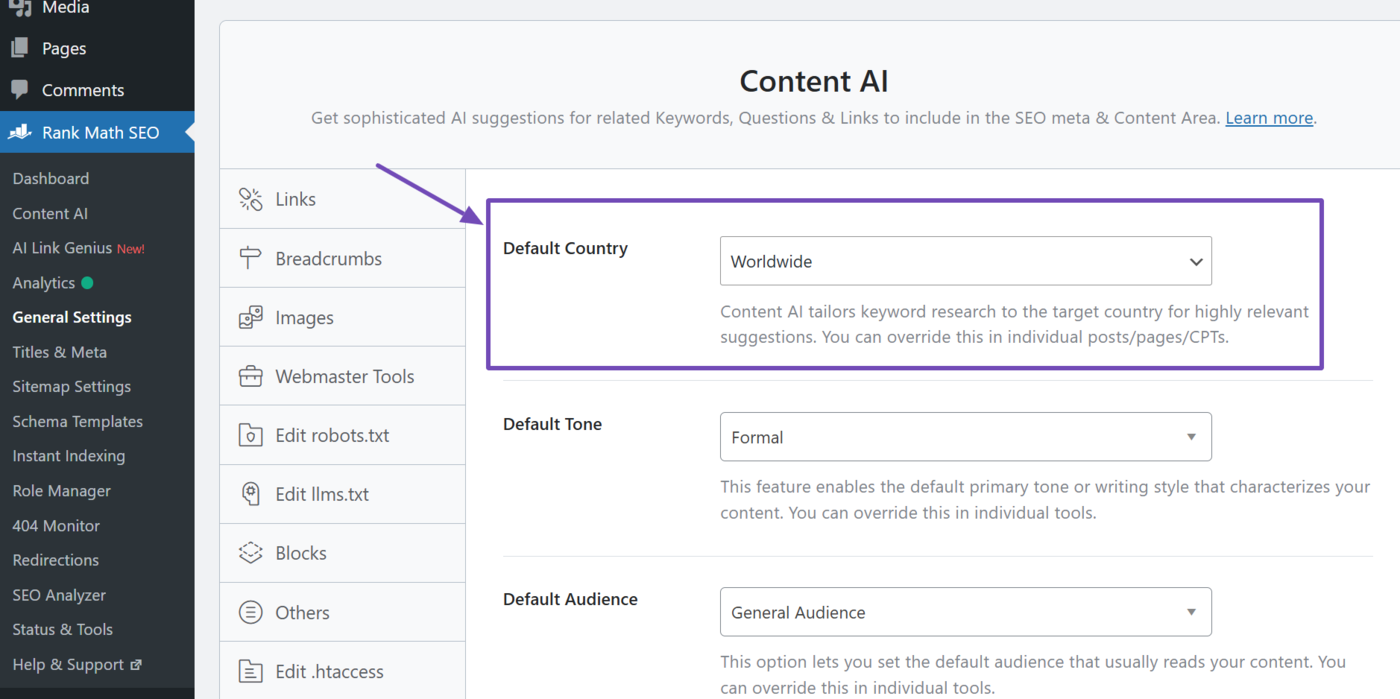This screenshot has width=1400, height=699.
Task: Click the Media icon in WordPress sidebar
Action: coord(20,8)
